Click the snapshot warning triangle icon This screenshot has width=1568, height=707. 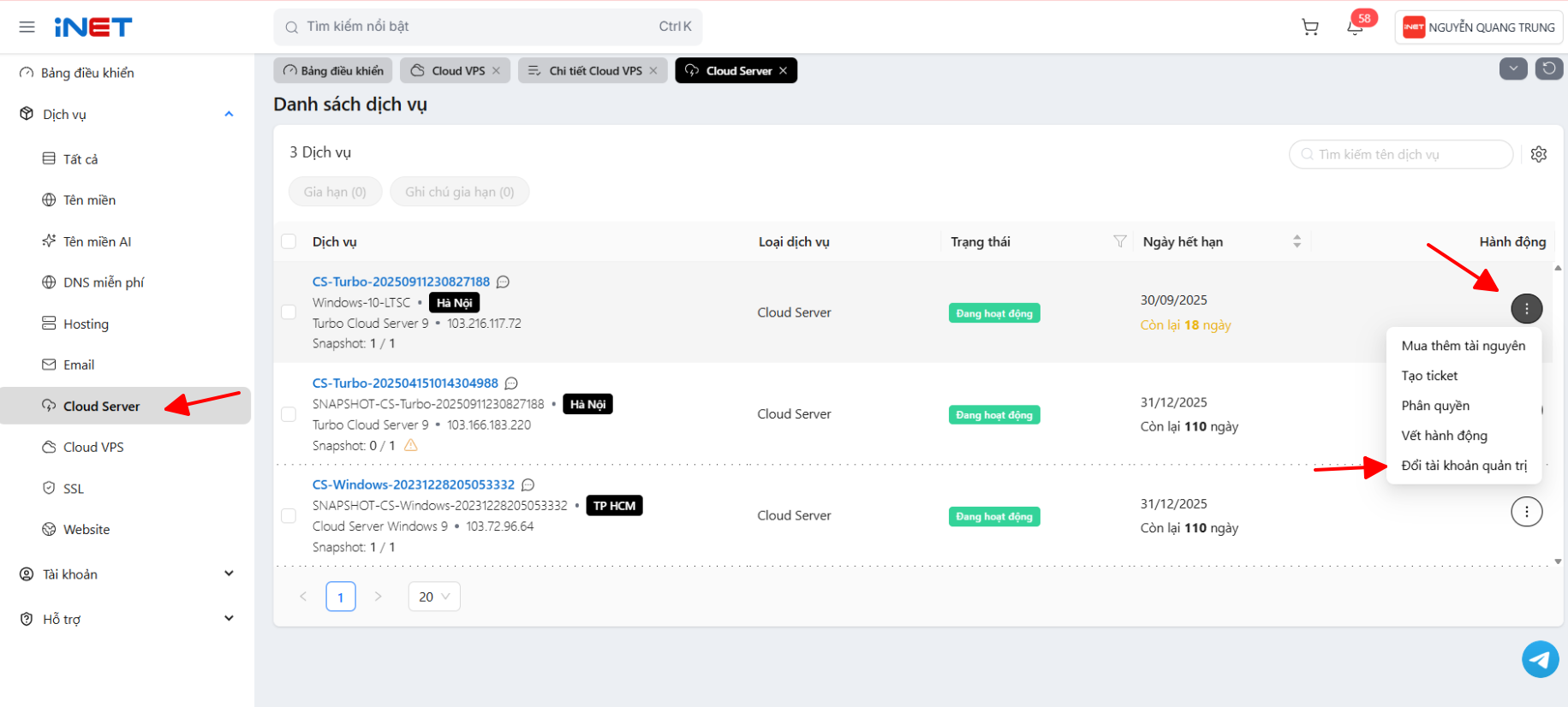[411, 445]
